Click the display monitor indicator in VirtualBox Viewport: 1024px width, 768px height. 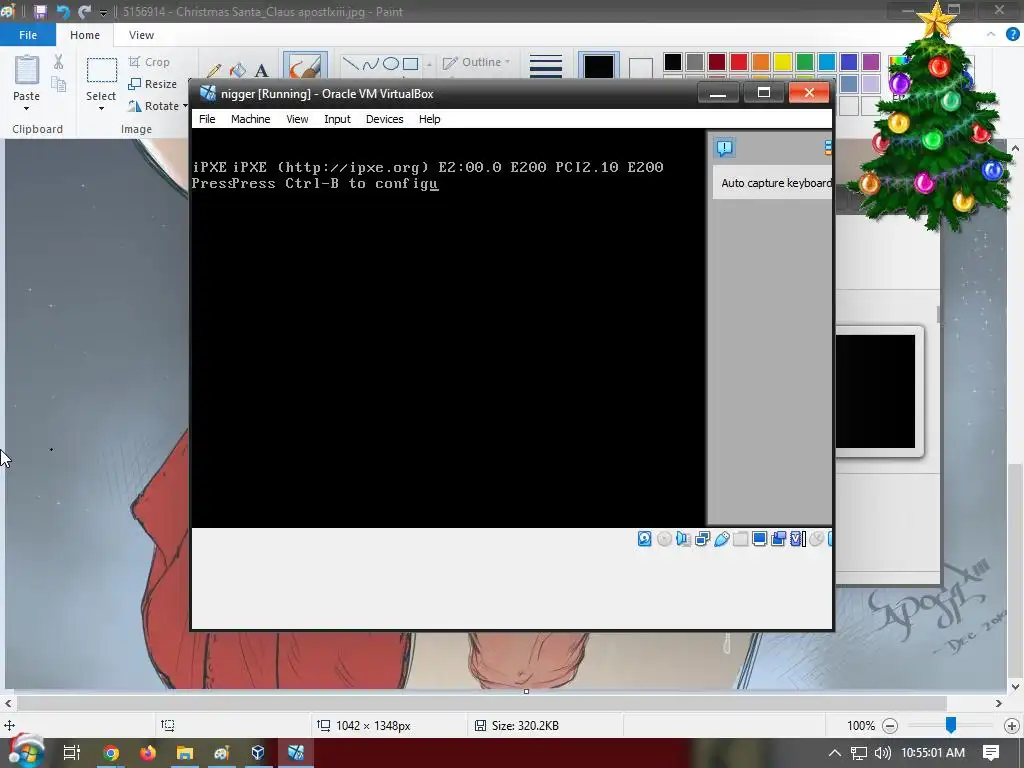760,539
